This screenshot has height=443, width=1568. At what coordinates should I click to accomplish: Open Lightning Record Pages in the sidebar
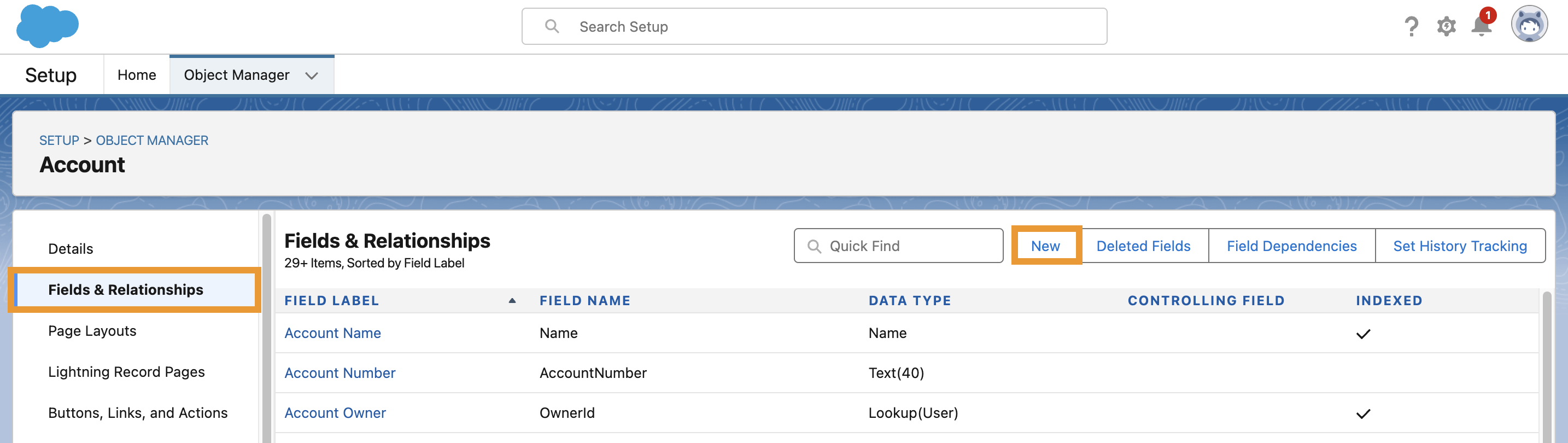click(126, 372)
